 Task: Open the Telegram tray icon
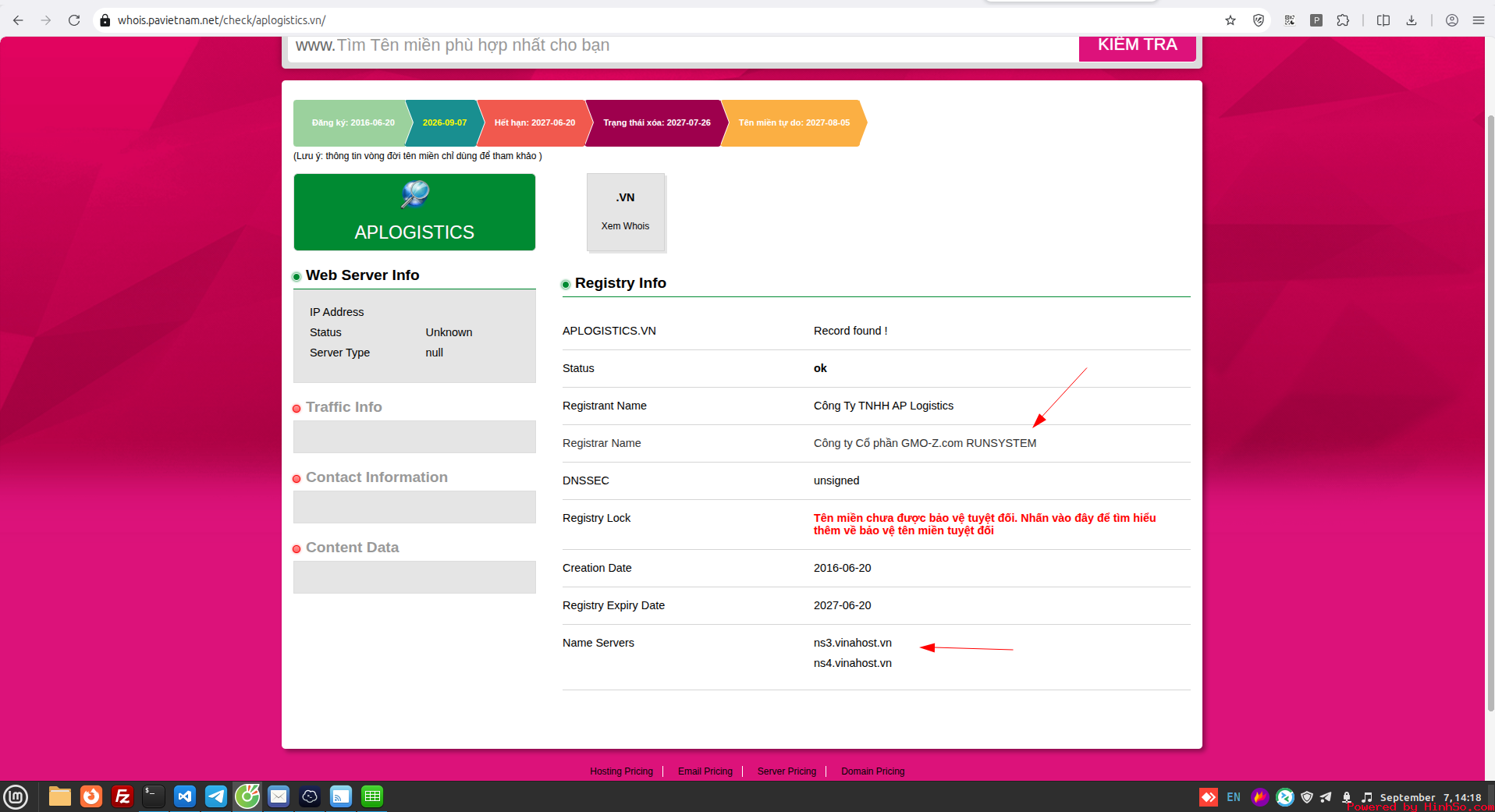pos(1326,797)
